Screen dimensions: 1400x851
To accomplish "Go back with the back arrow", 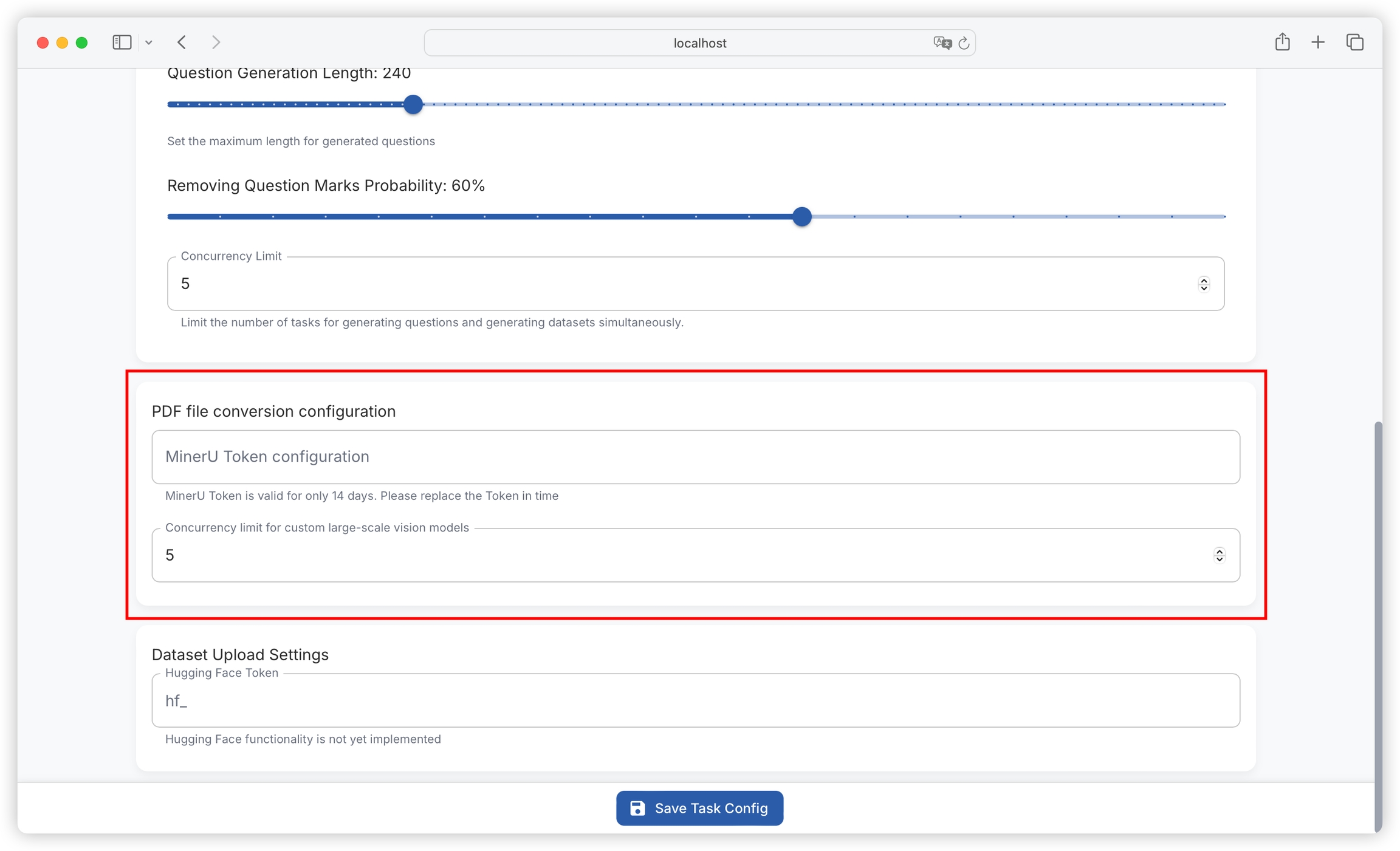I will coord(182,42).
